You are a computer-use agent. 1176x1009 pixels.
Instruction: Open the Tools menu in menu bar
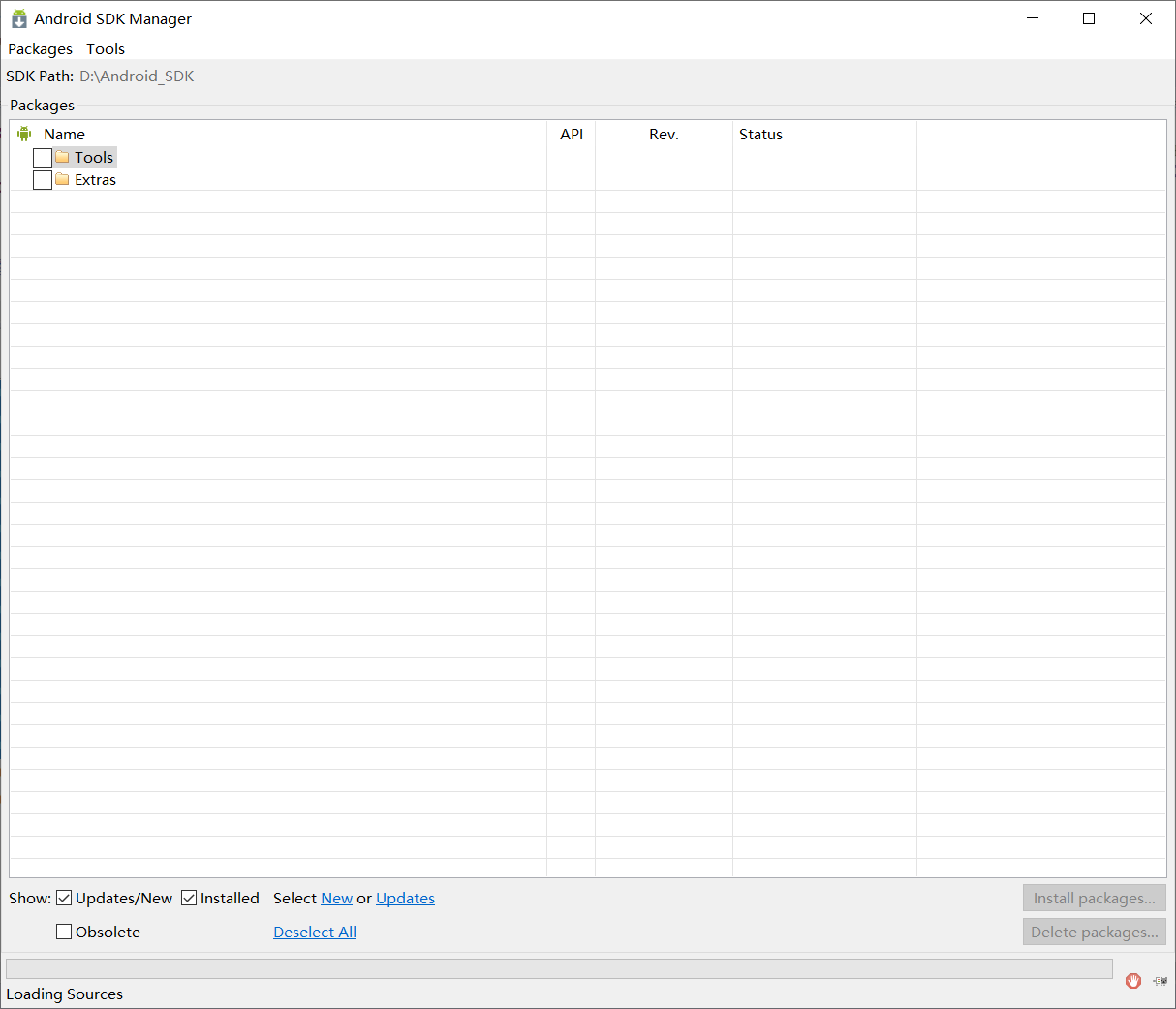[106, 48]
